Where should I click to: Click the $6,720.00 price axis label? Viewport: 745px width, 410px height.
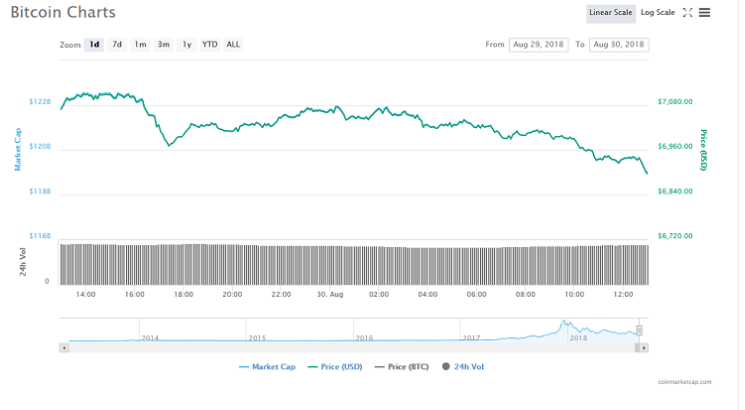tap(675, 236)
